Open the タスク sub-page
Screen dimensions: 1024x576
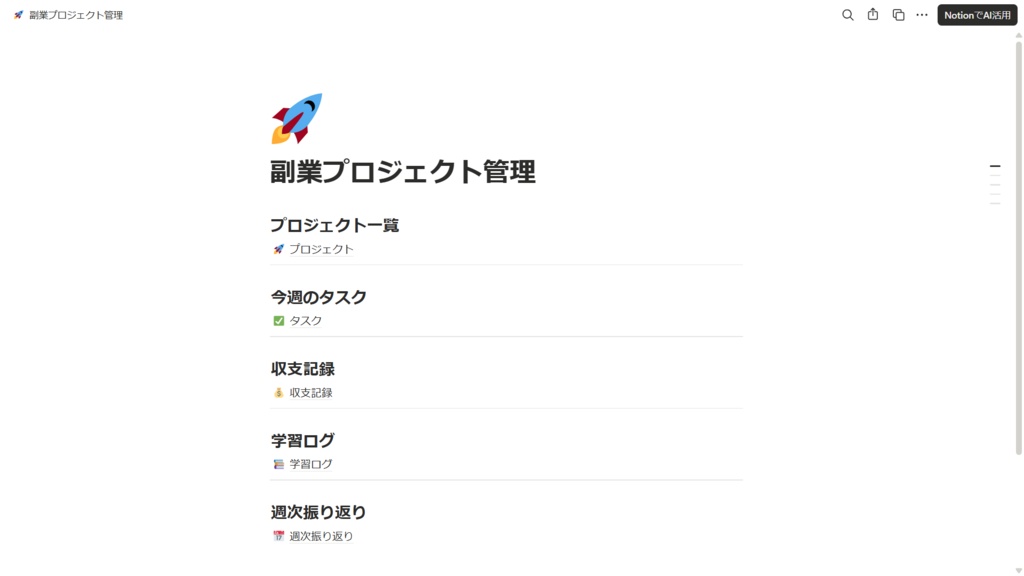pyautogui.click(x=306, y=322)
